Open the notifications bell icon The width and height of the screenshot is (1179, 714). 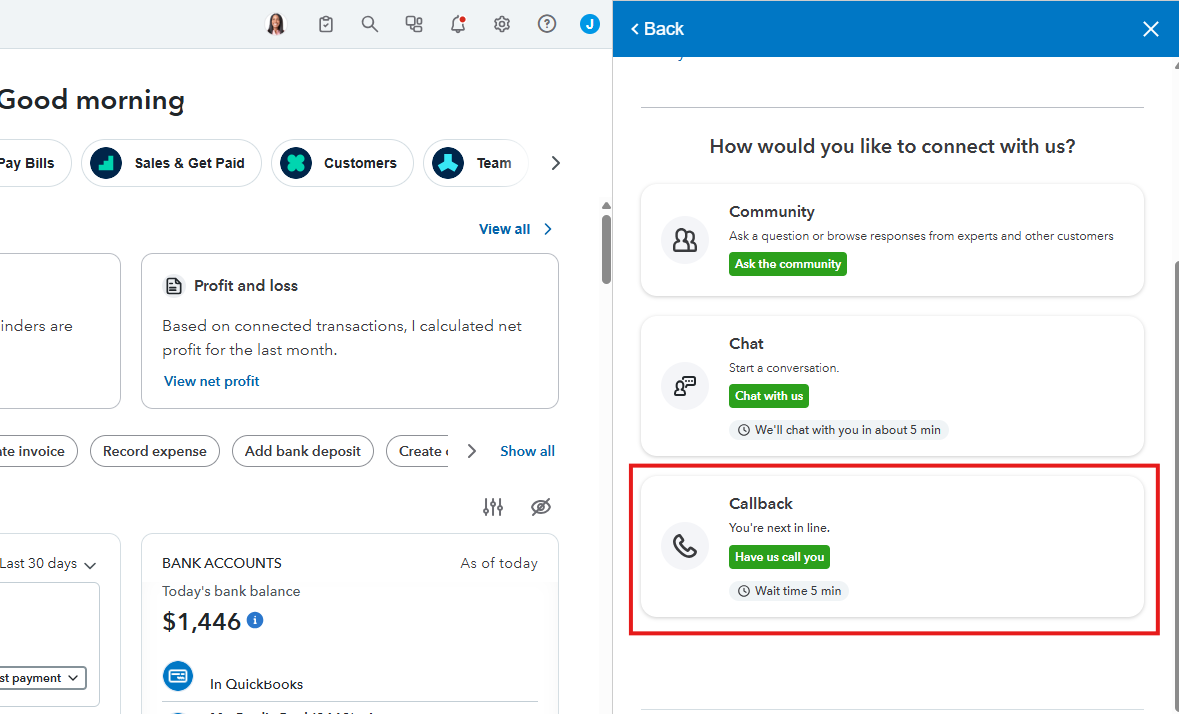point(458,25)
